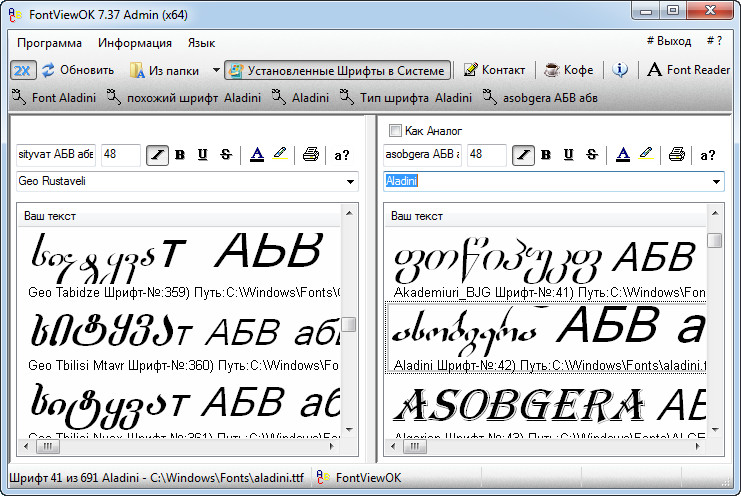
Task: Toggle strikethrough in the left pane
Action: 226,155
